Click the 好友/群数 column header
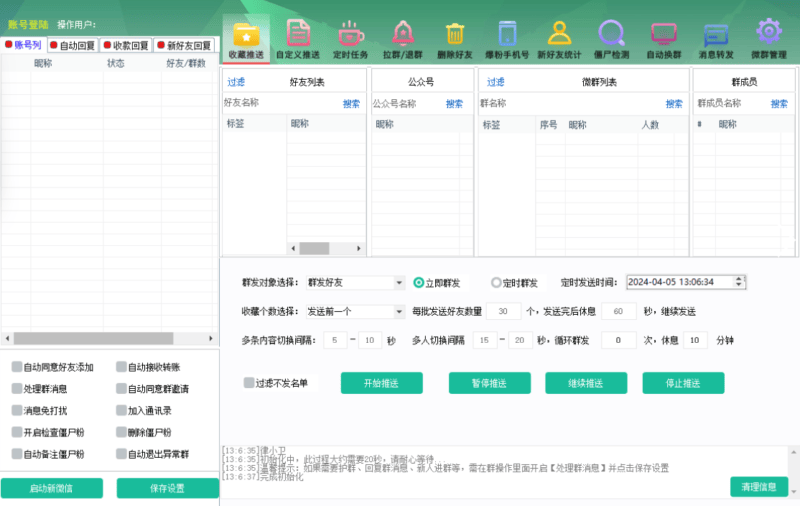800x506 pixels. pyautogui.click(x=186, y=63)
